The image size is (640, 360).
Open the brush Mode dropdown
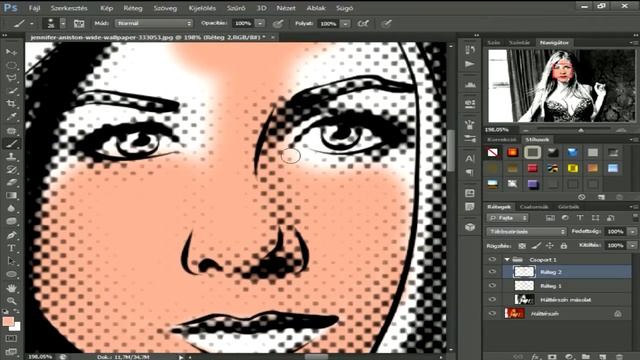click(x=154, y=23)
